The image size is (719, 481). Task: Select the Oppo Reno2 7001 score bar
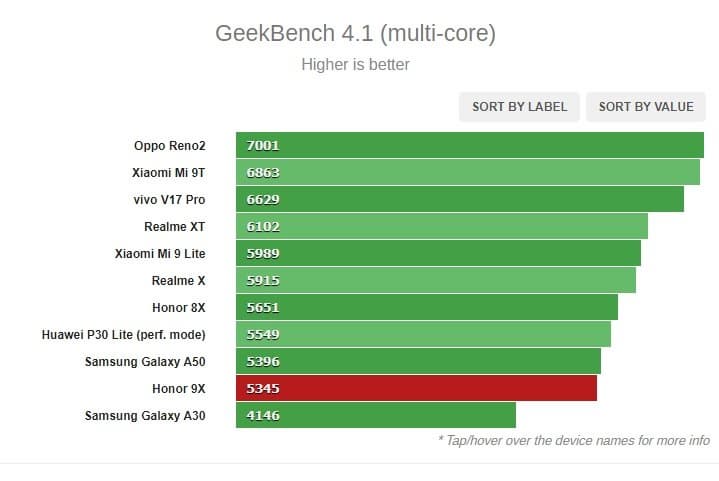coord(470,145)
